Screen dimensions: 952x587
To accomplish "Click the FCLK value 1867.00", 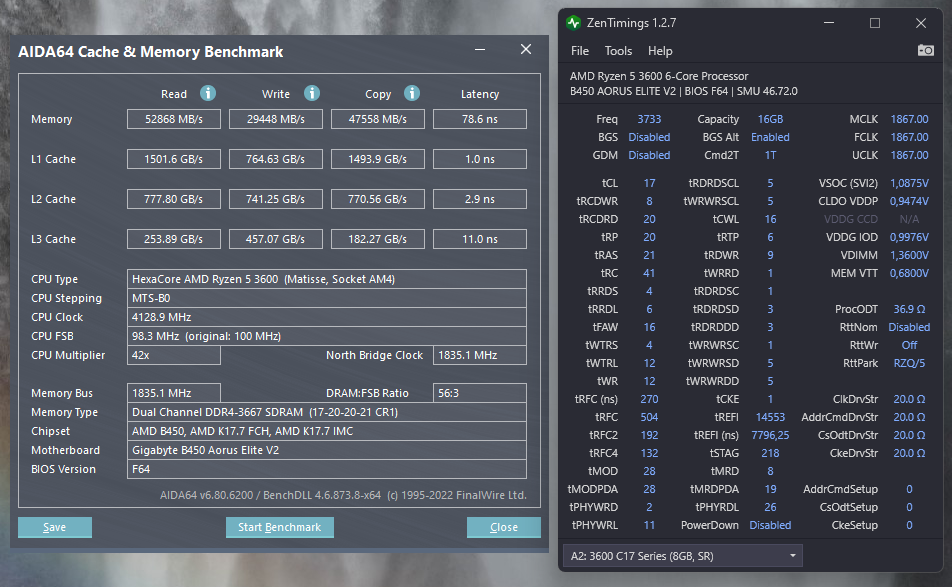I will point(909,137).
